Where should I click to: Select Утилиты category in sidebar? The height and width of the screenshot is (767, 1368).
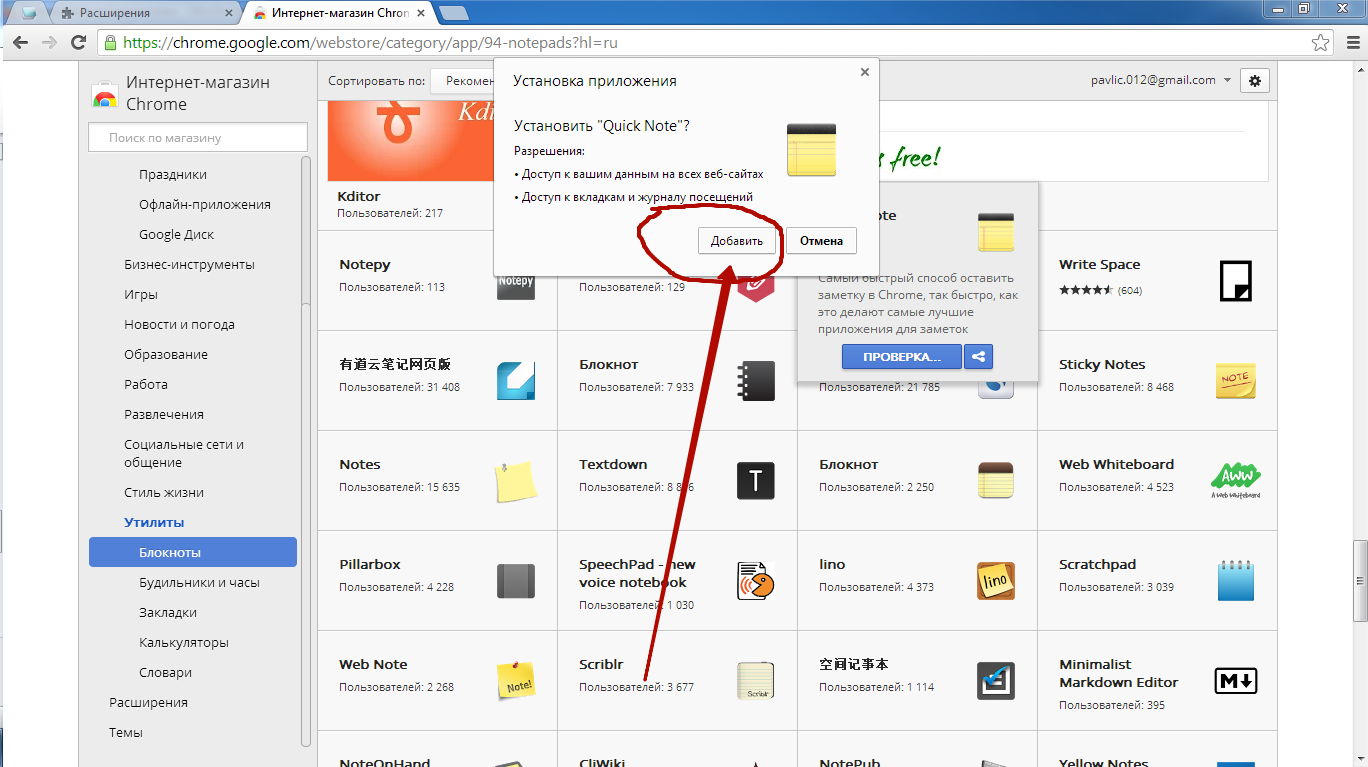pos(154,522)
